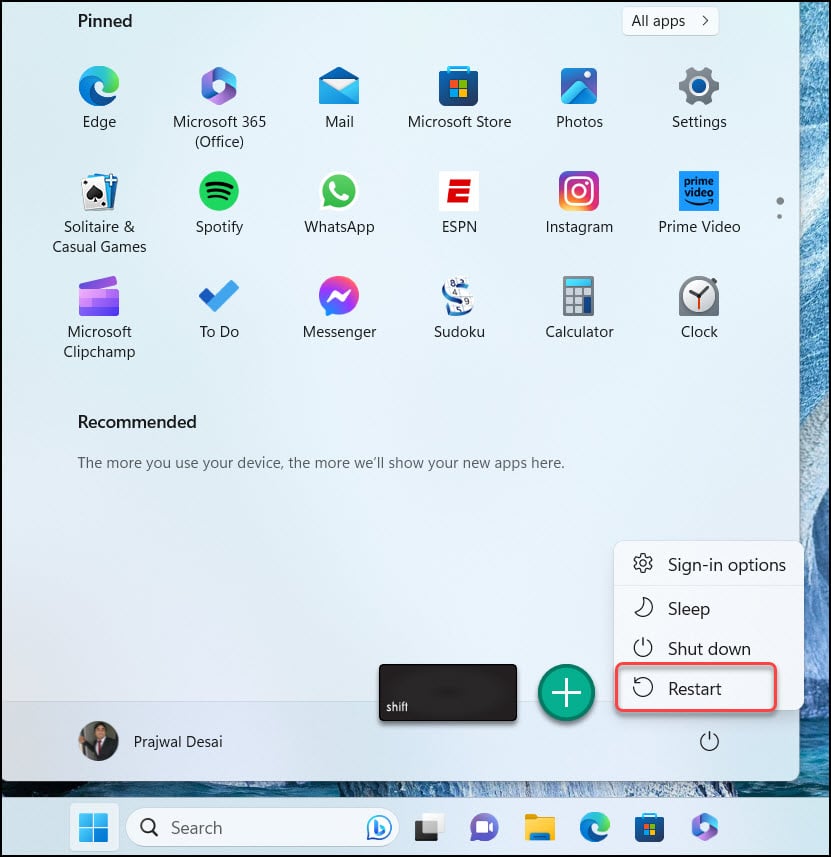Open the To Do app
Image resolution: width=831 pixels, height=857 pixels.
tap(219, 308)
